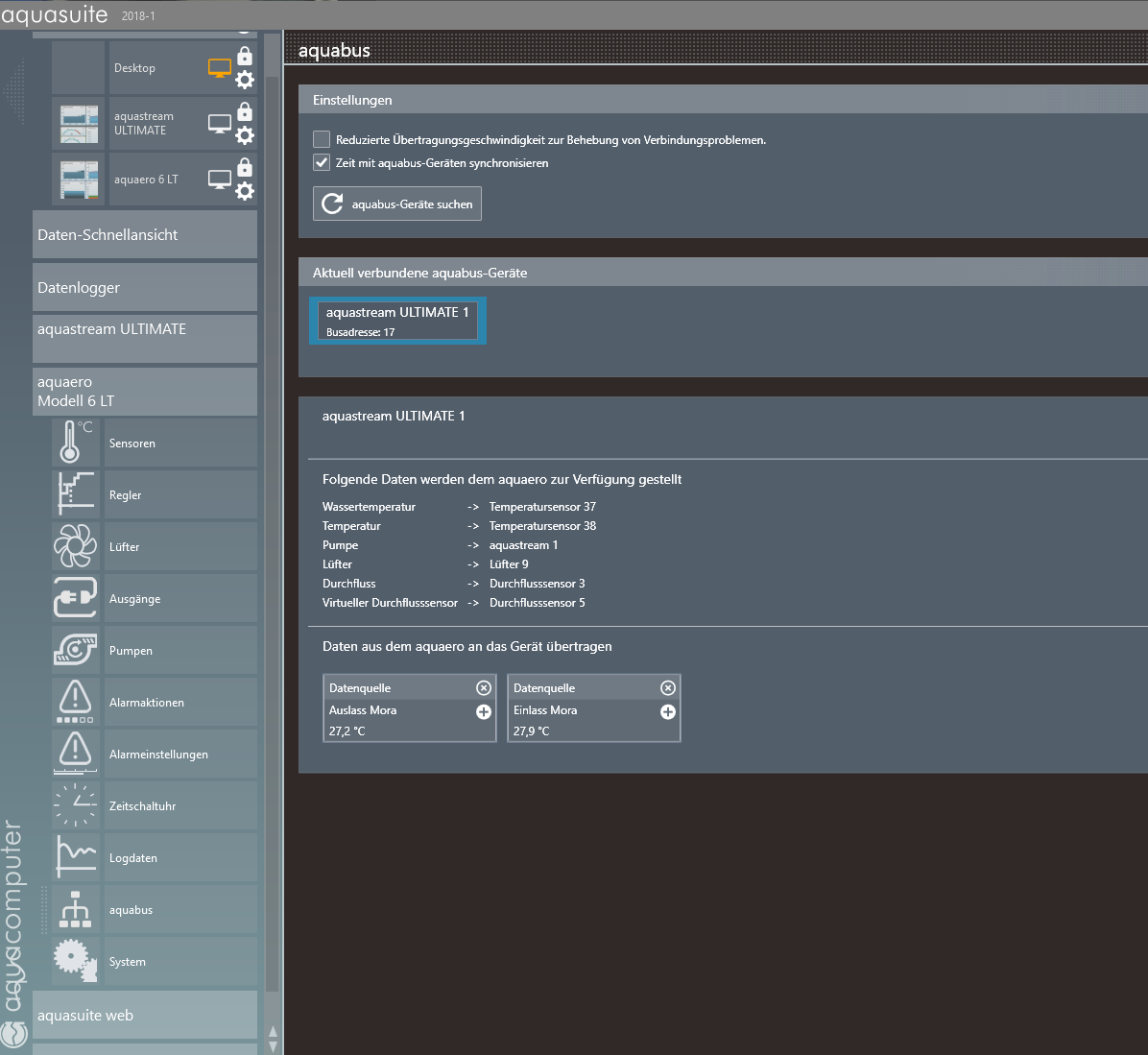Expand the Daten-Schnellansicht section
This screenshot has height=1055, width=1148.
tap(144, 235)
